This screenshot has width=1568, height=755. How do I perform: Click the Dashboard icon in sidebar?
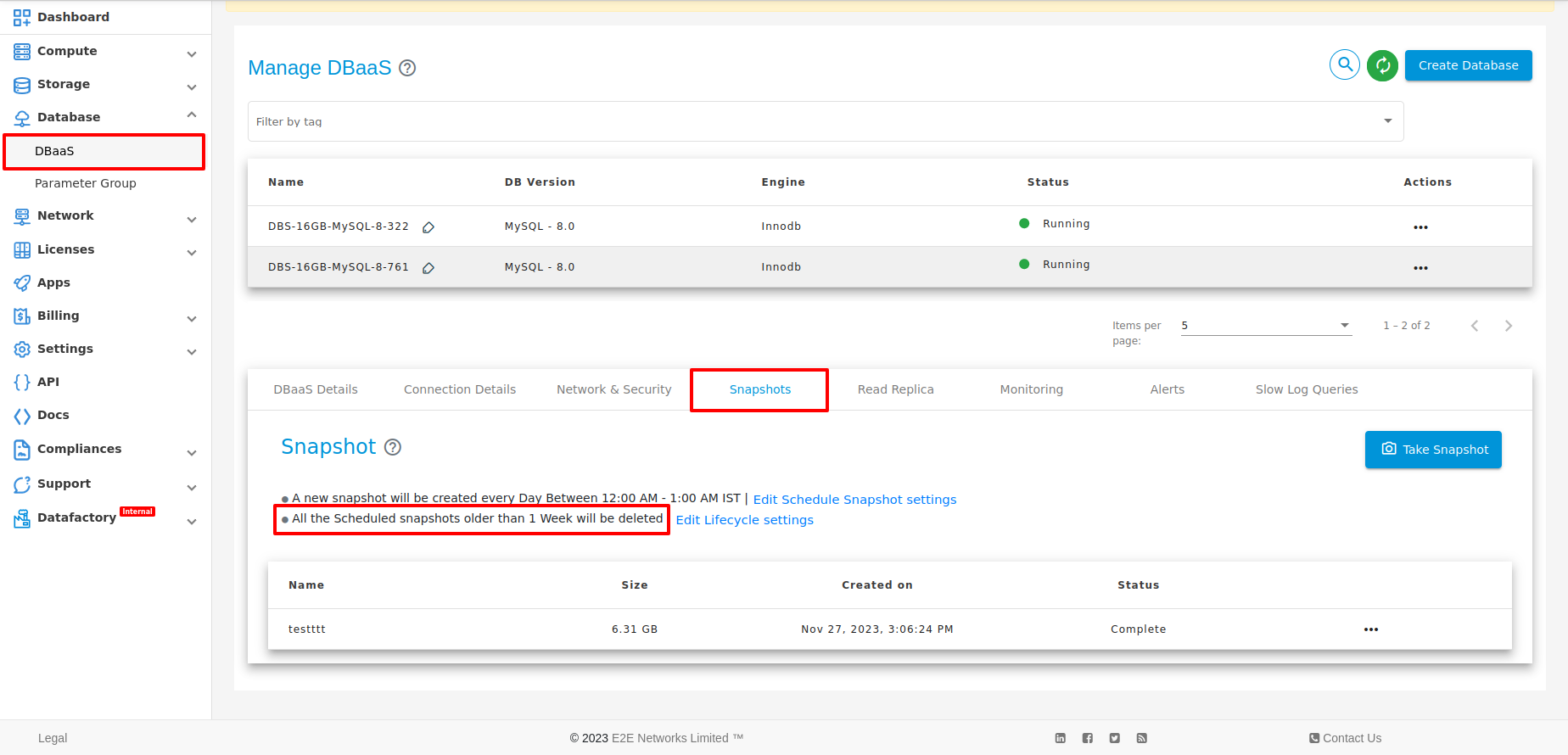(x=22, y=17)
